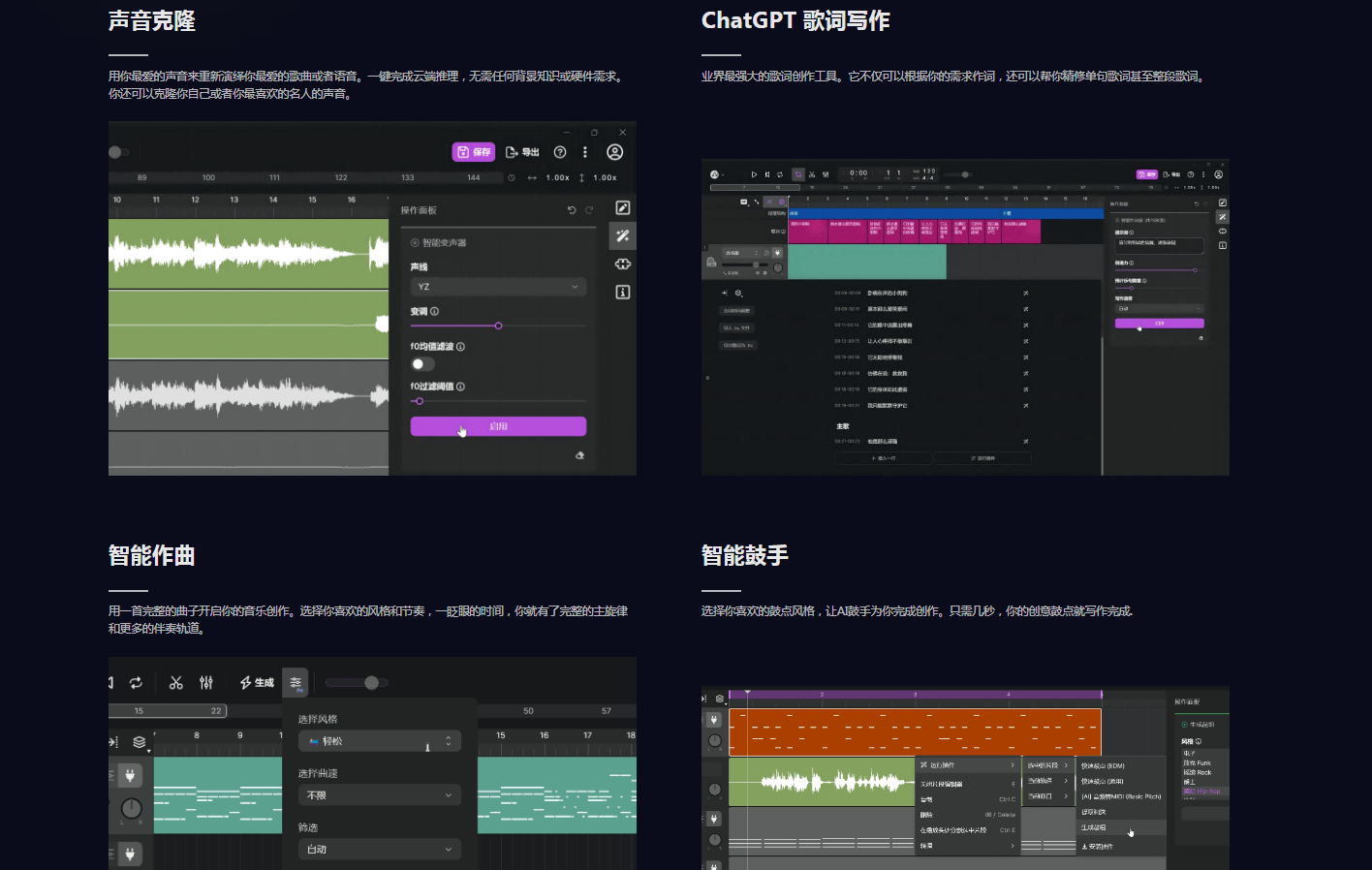
Task: Select the scissors cut tool in 智能作曲 toolbar
Action: click(x=174, y=682)
